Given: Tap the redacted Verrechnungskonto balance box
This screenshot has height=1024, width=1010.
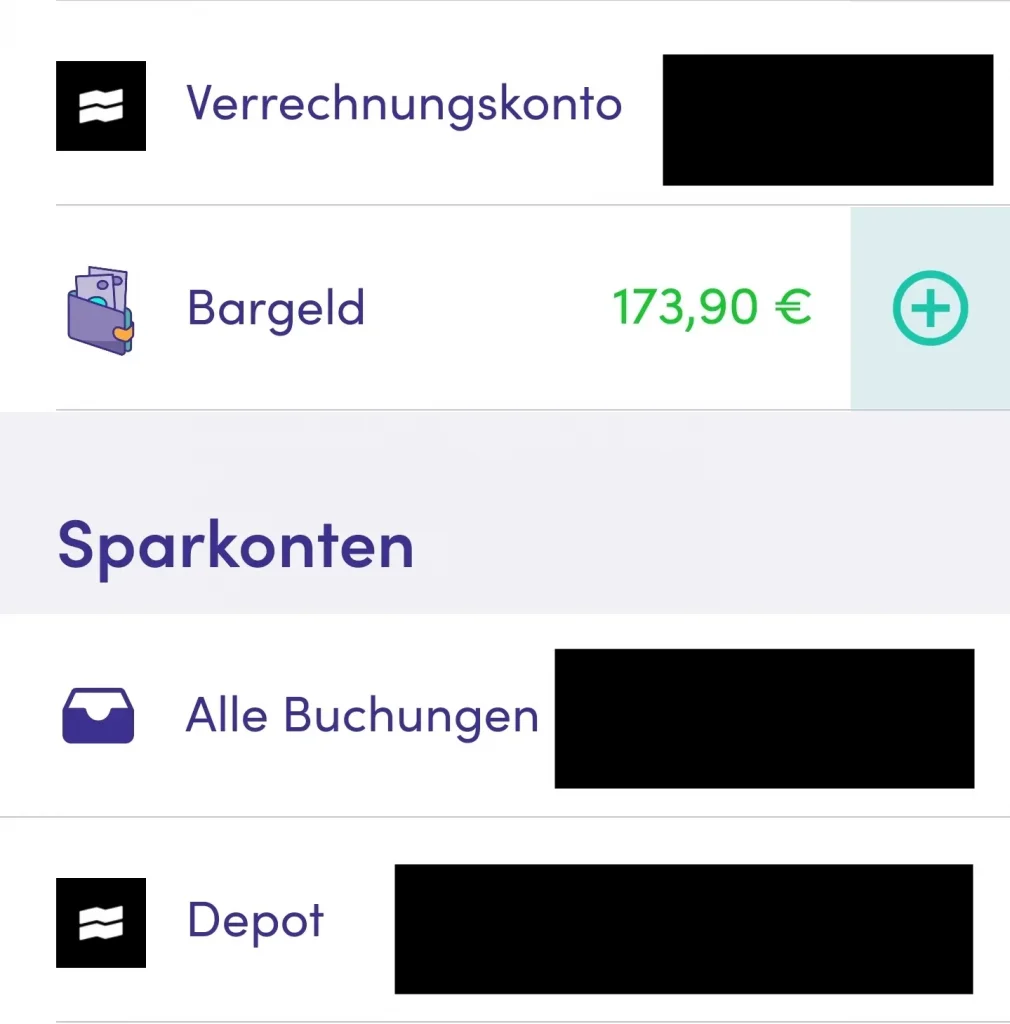Looking at the screenshot, I should click(x=827, y=120).
